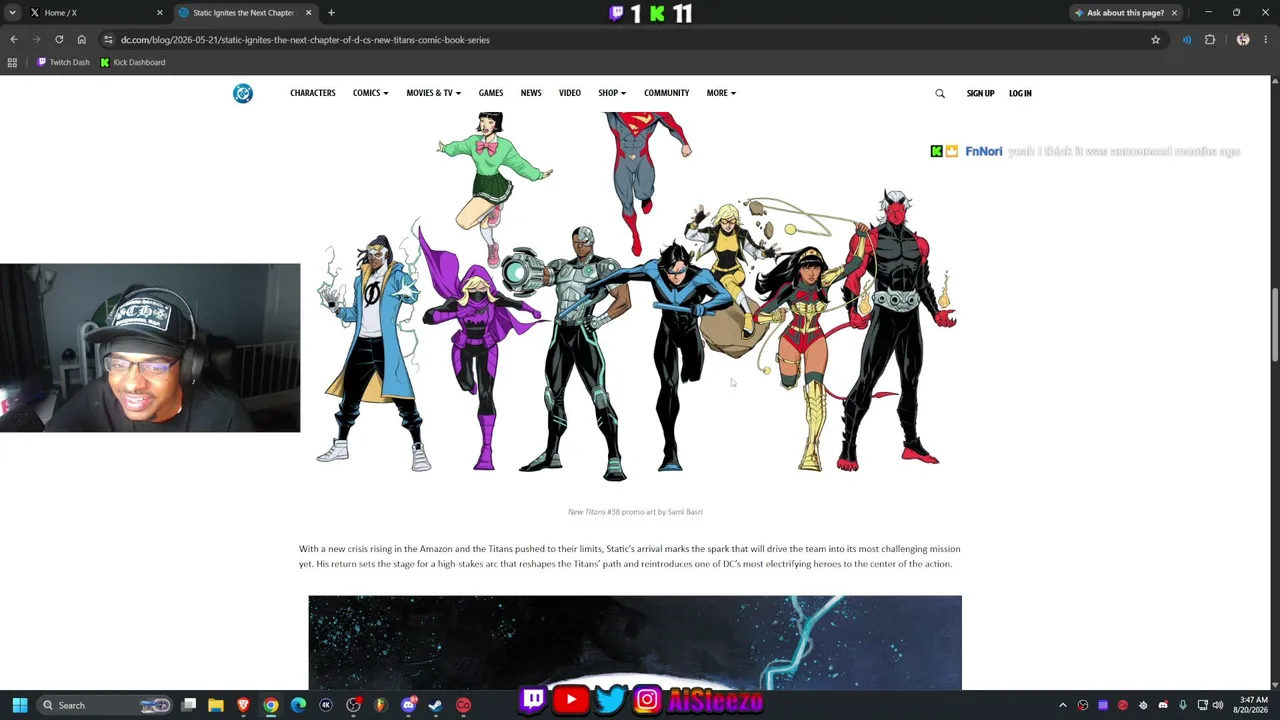Click the page vertical scrollbar thumb
1280x720 pixels.
pos(1275,325)
